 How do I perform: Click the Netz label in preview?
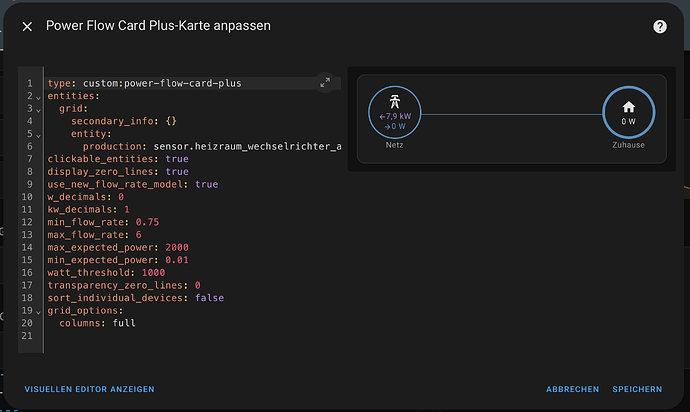tap(393, 145)
